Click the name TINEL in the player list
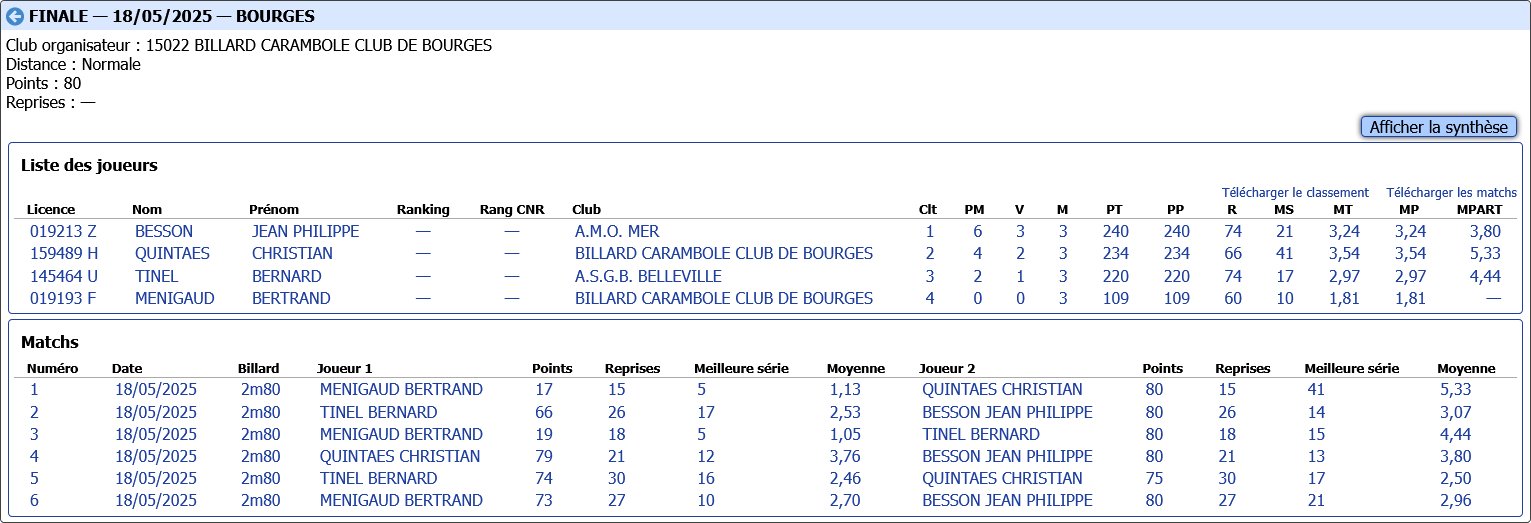Viewport: 1531px width, 523px height. (156, 276)
